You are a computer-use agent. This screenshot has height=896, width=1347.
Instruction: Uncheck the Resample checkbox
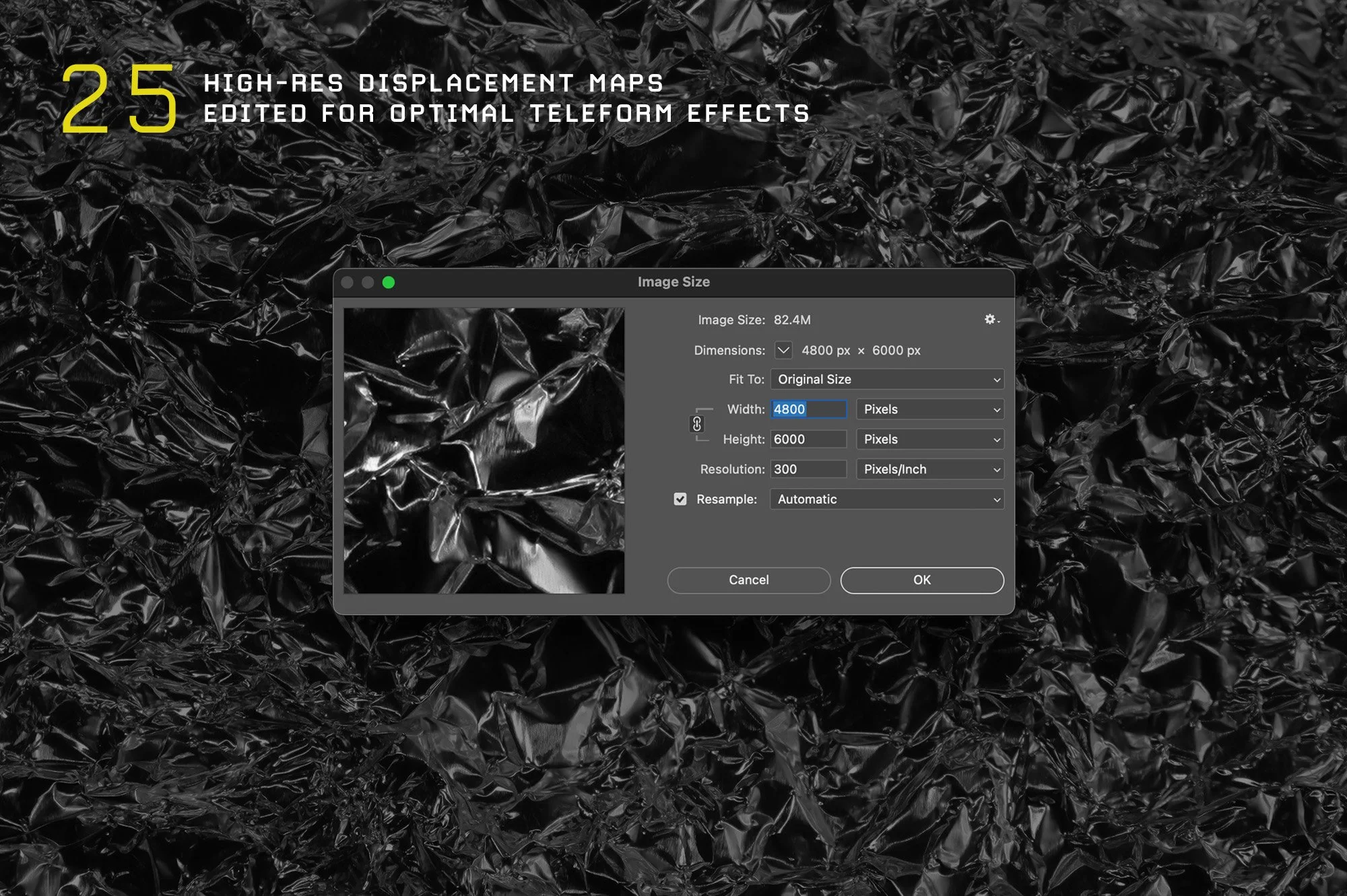click(680, 499)
